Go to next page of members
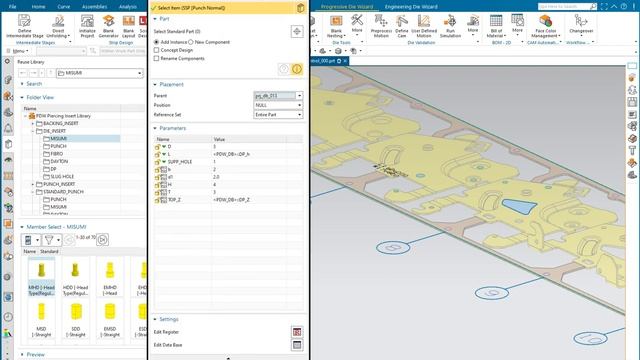This screenshot has height=360, width=640. 102,240
